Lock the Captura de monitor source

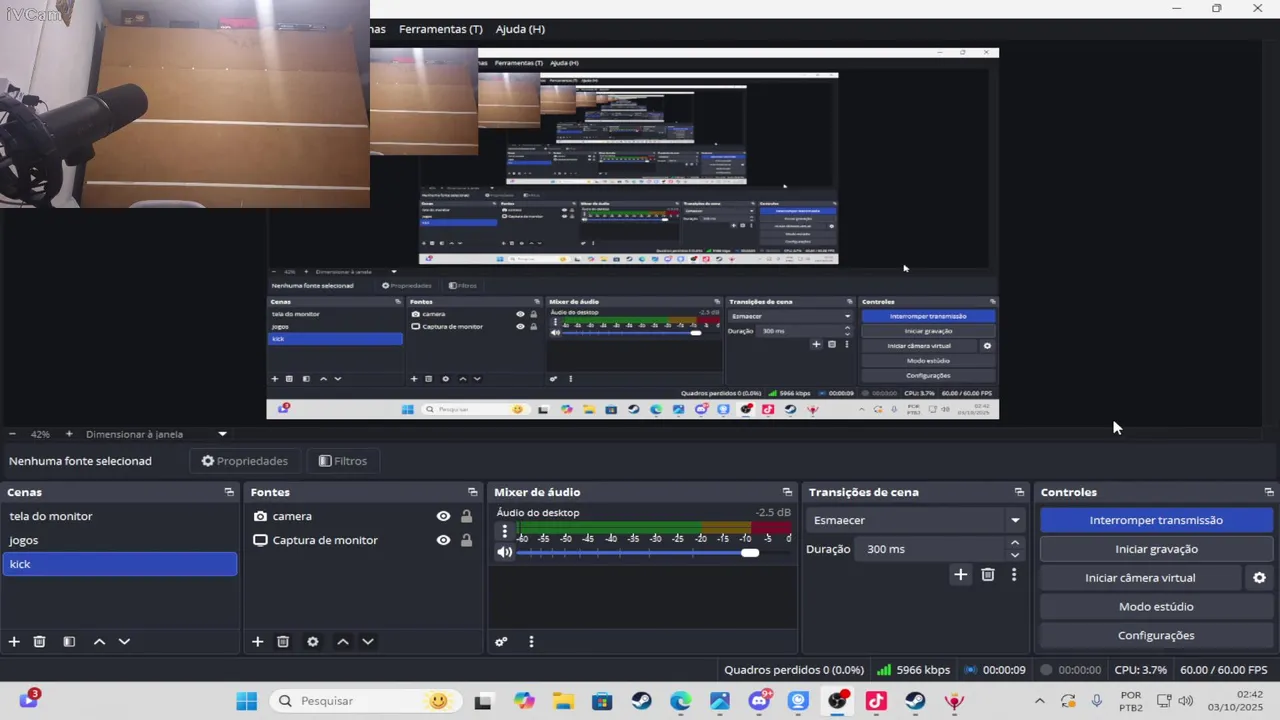(466, 540)
